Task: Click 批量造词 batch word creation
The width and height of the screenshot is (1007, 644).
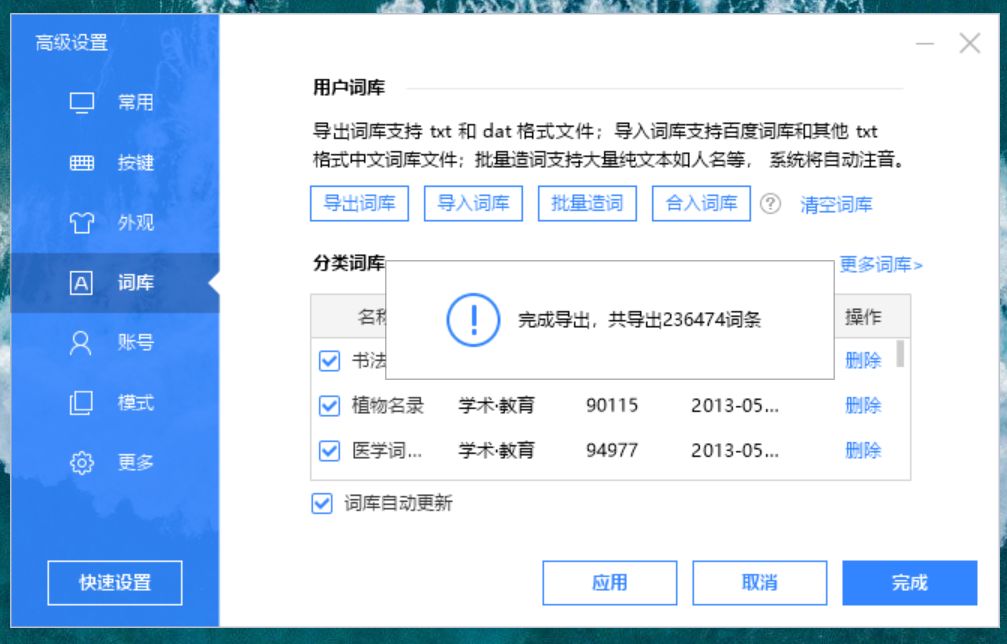Action: tap(587, 203)
